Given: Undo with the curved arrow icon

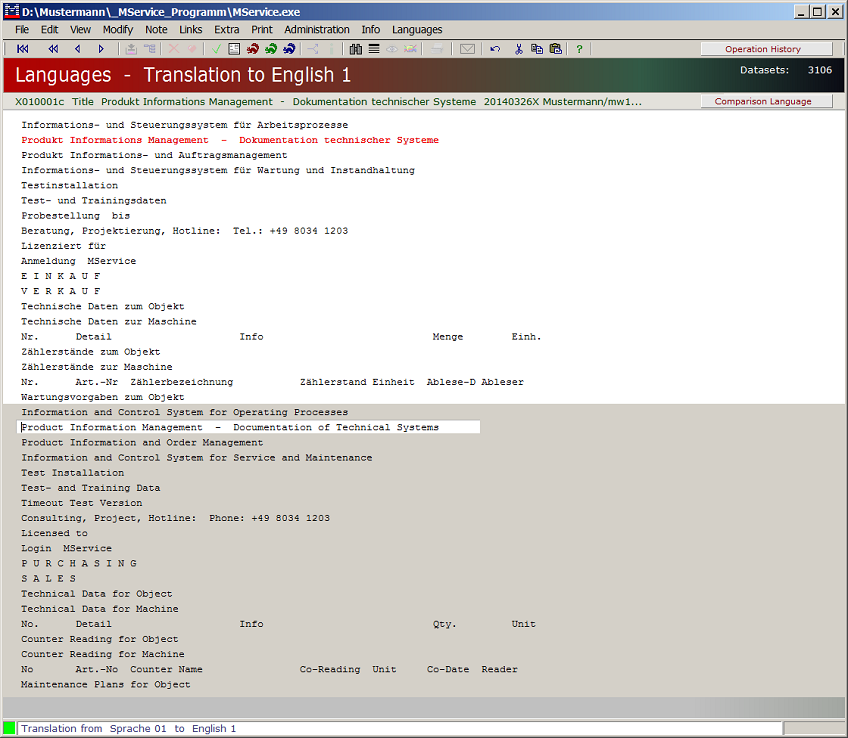Looking at the screenshot, I should pyautogui.click(x=495, y=49).
